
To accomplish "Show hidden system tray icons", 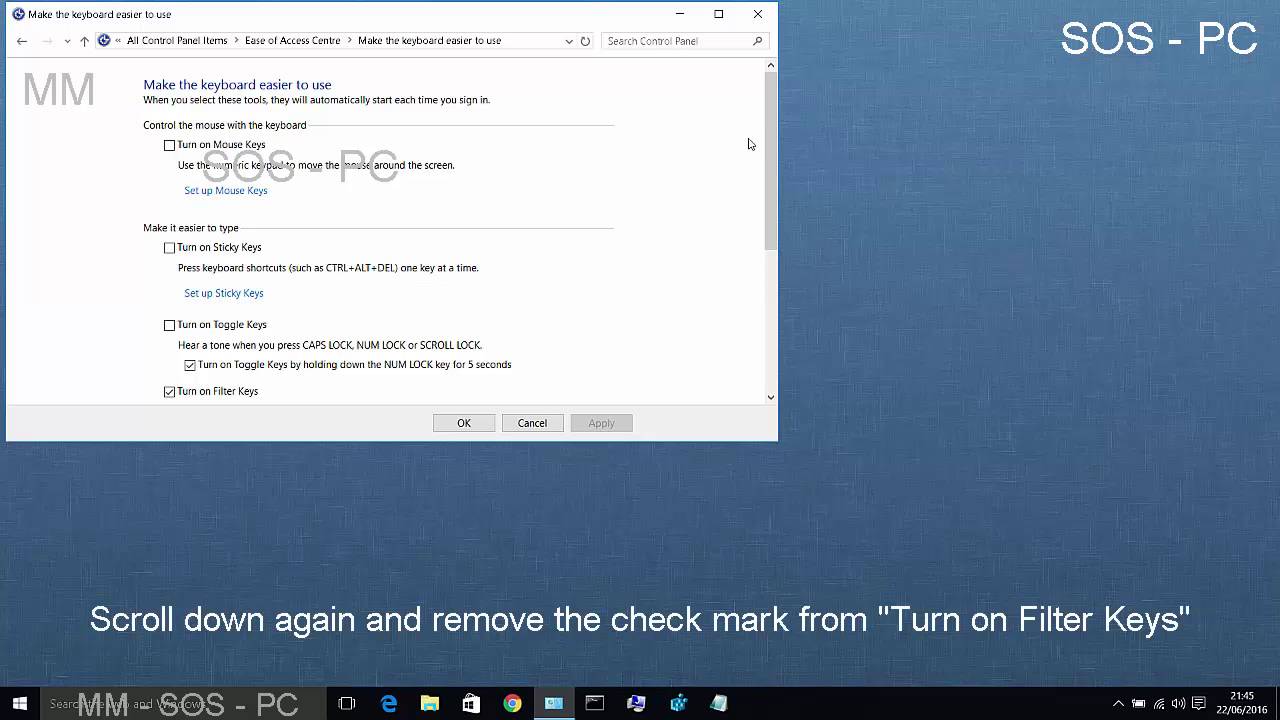I will point(1118,704).
